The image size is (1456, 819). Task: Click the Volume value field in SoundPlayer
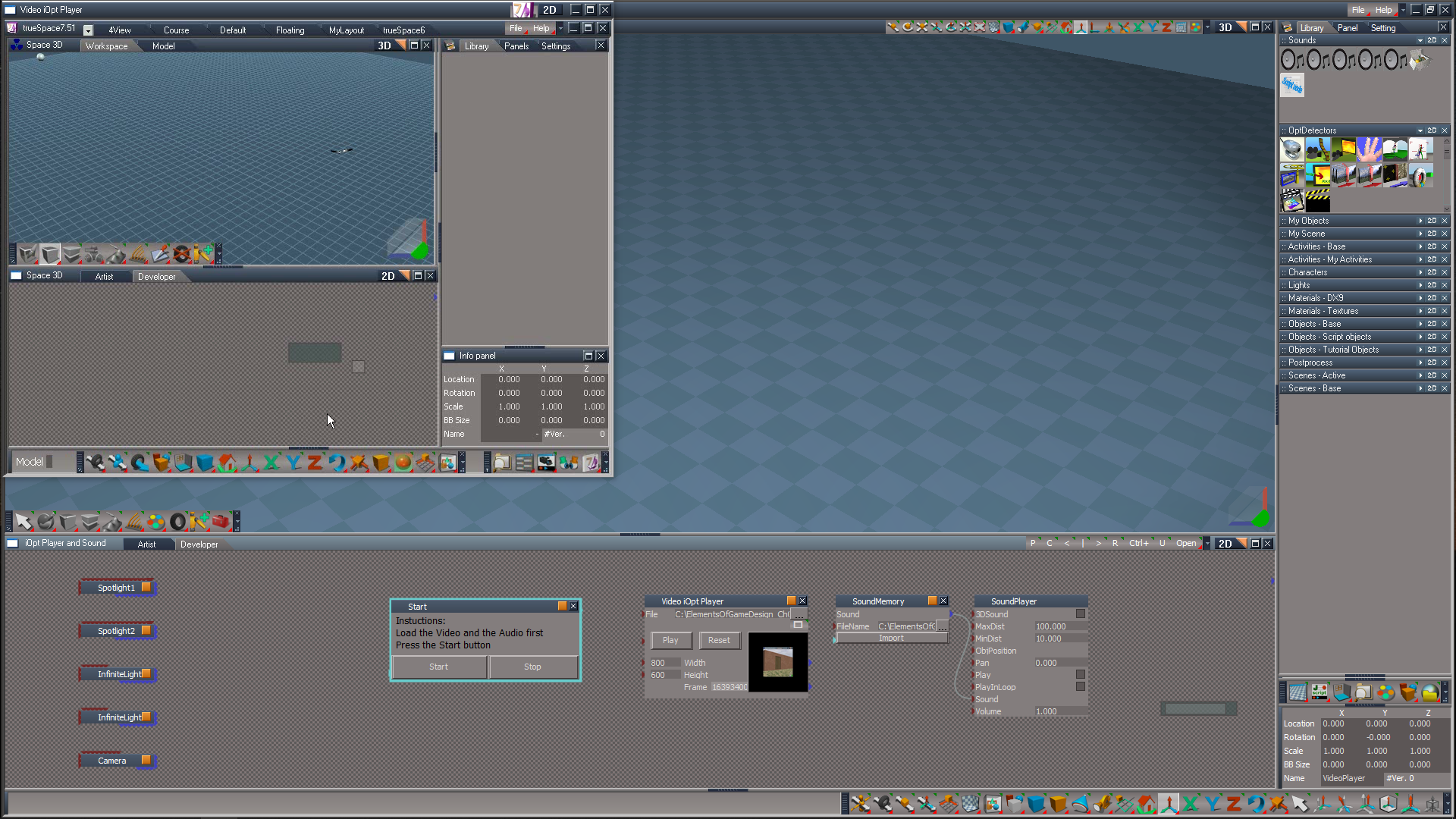(1060, 711)
